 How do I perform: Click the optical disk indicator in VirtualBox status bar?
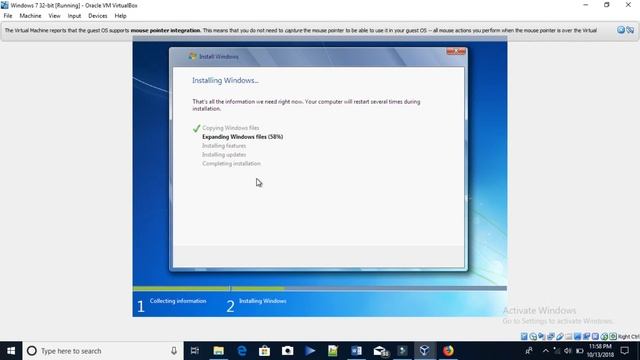[x=533, y=337]
